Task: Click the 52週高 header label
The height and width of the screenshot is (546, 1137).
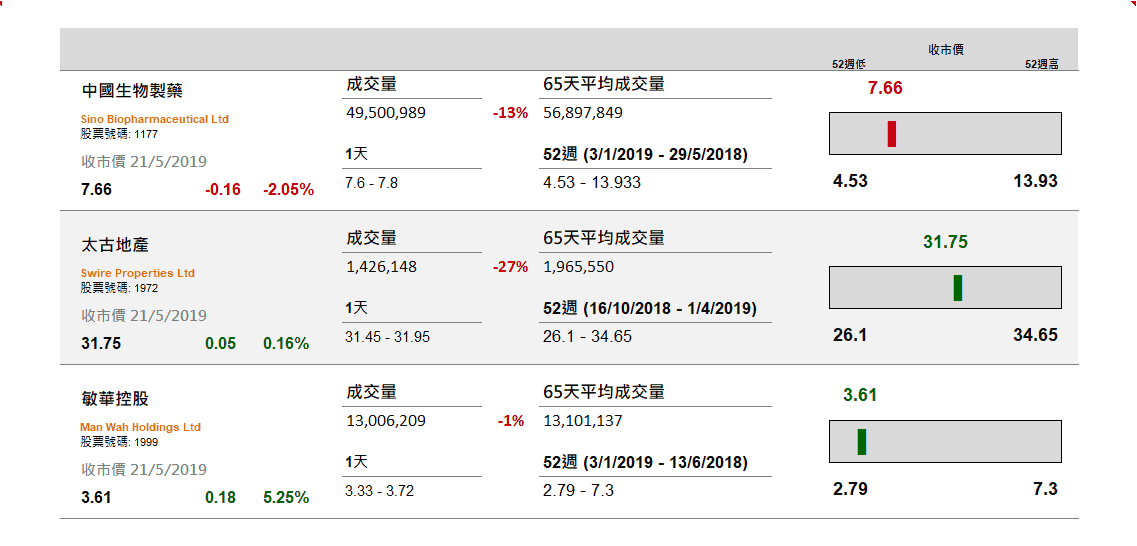Action: click(1041, 64)
